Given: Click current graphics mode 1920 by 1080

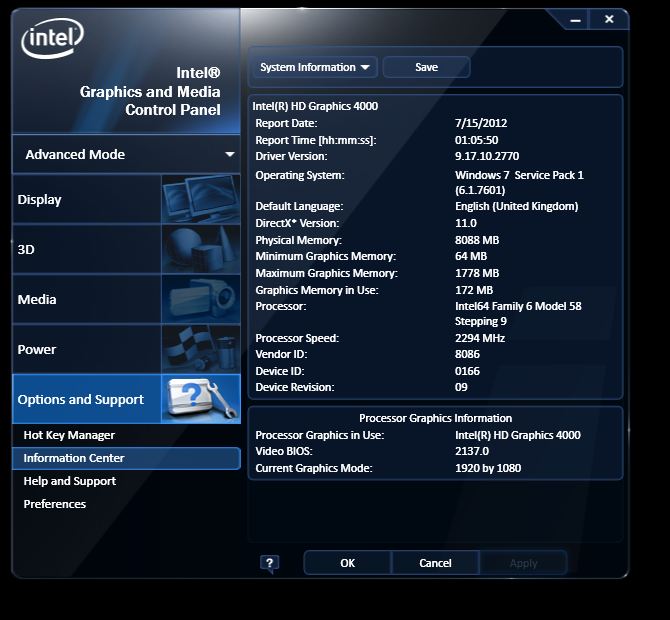Looking at the screenshot, I should pyautogui.click(x=488, y=468).
